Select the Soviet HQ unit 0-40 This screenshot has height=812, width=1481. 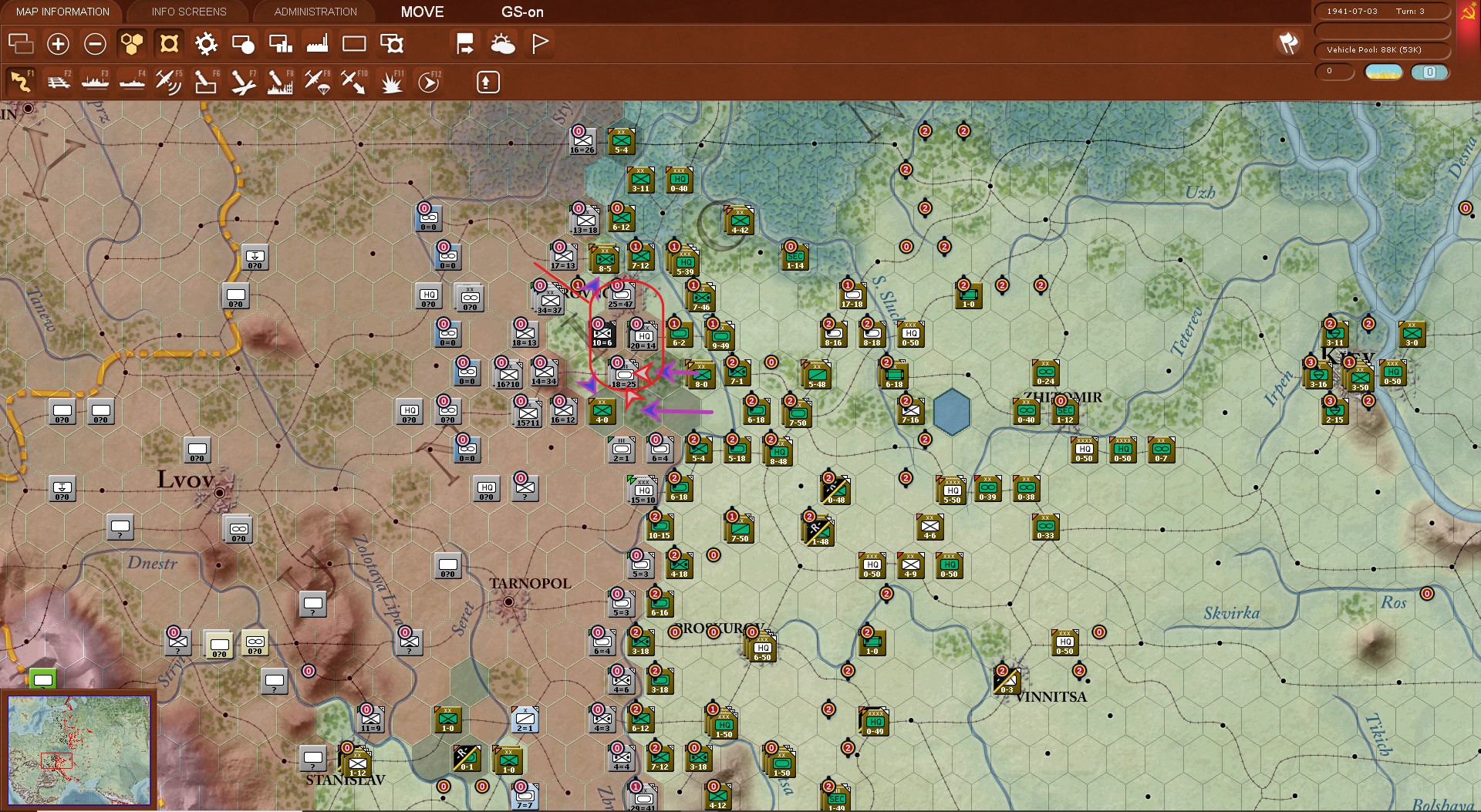pos(679,180)
